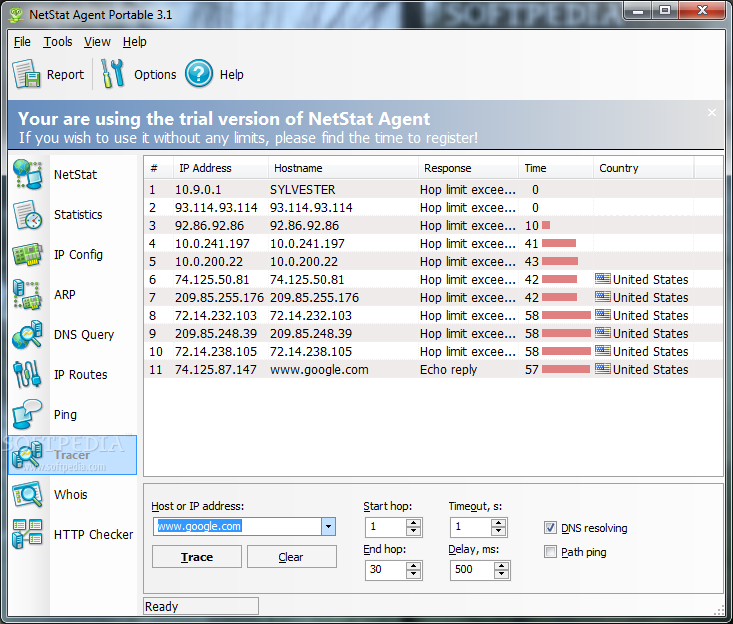The width and height of the screenshot is (733, 624).
Task: Open the Tools menu
Action: click(58, 42)
